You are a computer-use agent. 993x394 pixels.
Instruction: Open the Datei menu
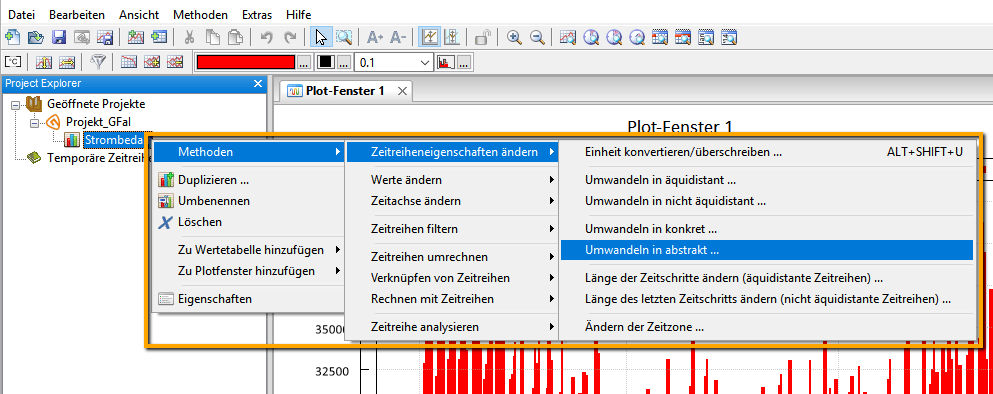point(22,14)
